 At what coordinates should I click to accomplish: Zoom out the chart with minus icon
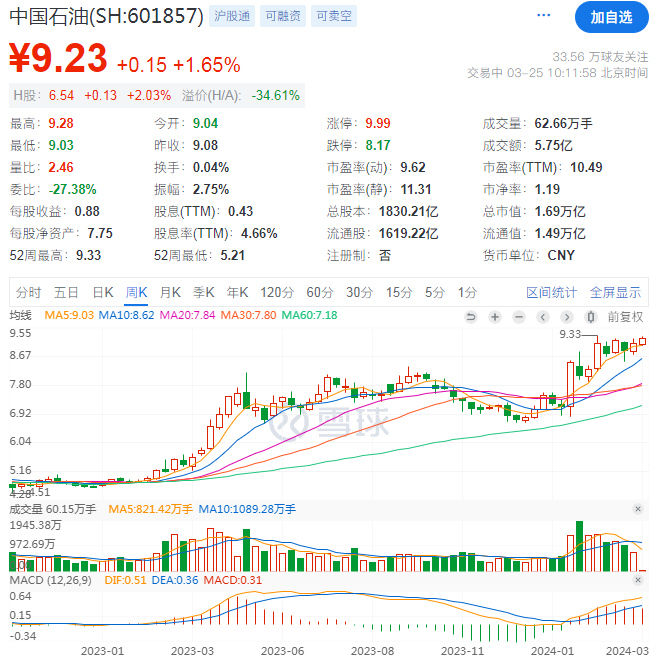coord(519,317)
